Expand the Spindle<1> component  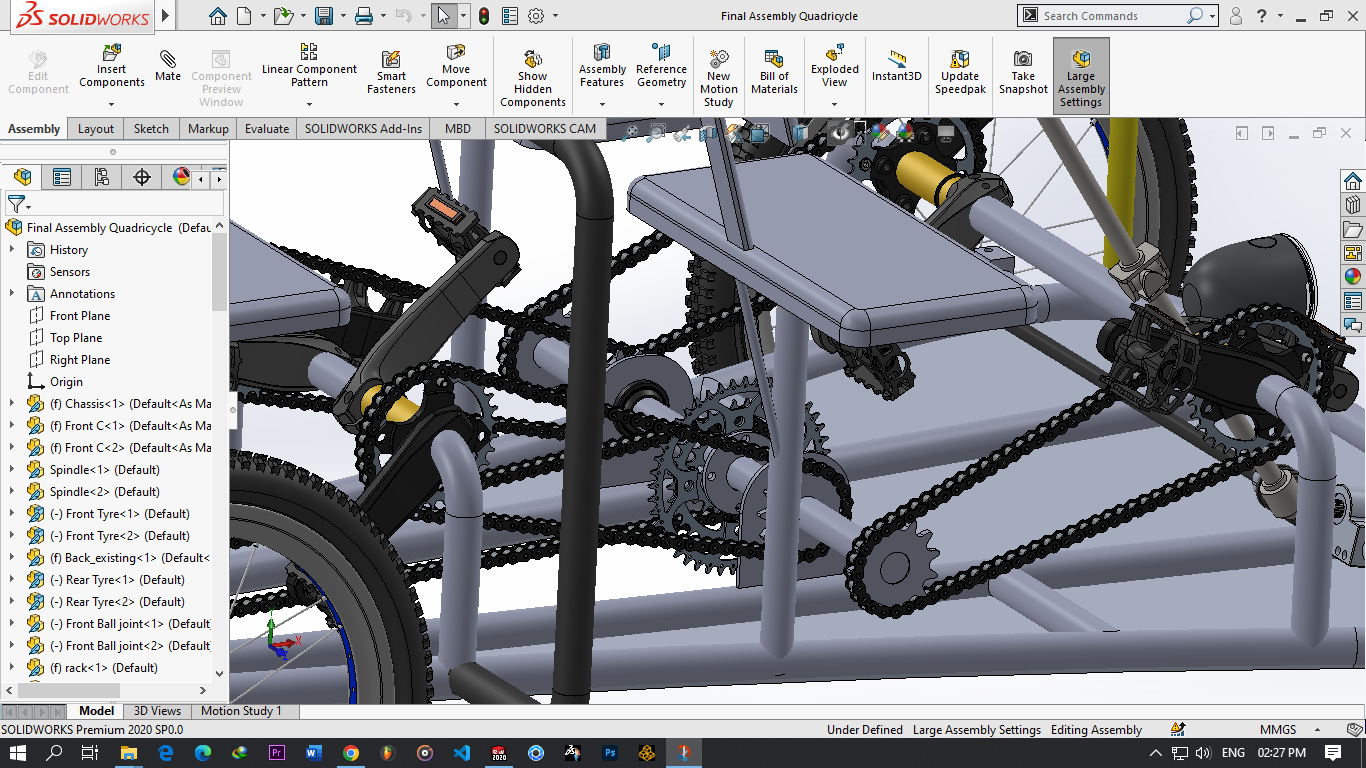coord(12,470)
